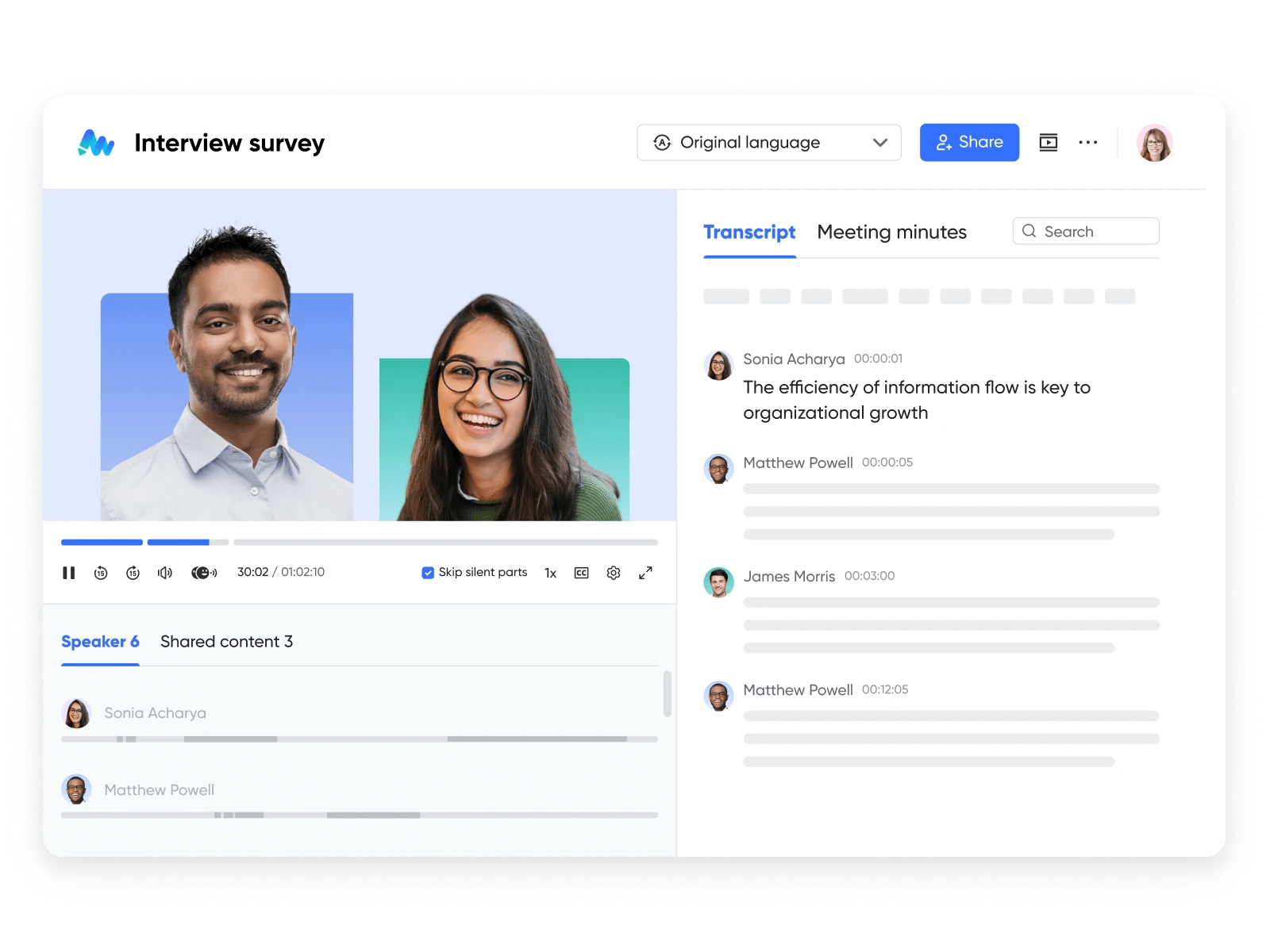Click the speaker voice face icon
Viewport: 1270px width, 952px height.
203,573
